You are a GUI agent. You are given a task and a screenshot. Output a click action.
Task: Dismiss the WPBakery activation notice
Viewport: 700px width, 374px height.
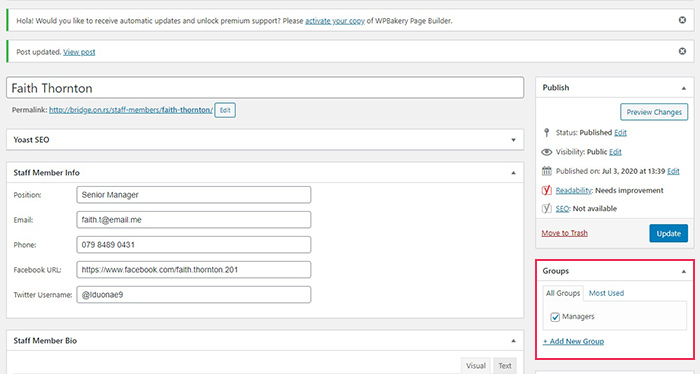click(x=682, y=20)
